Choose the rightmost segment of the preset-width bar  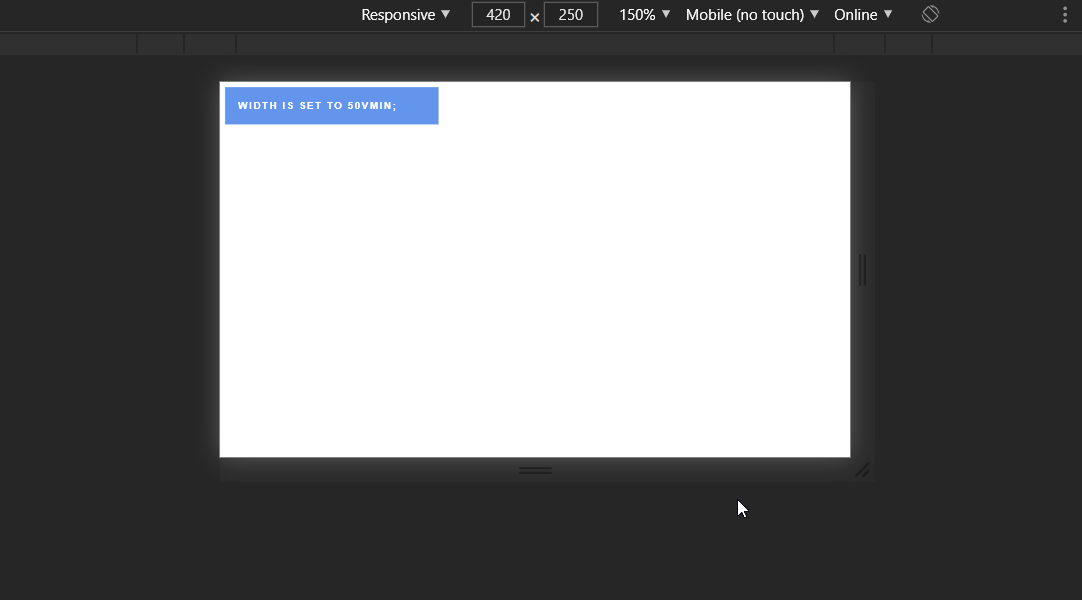point(1006,44)
